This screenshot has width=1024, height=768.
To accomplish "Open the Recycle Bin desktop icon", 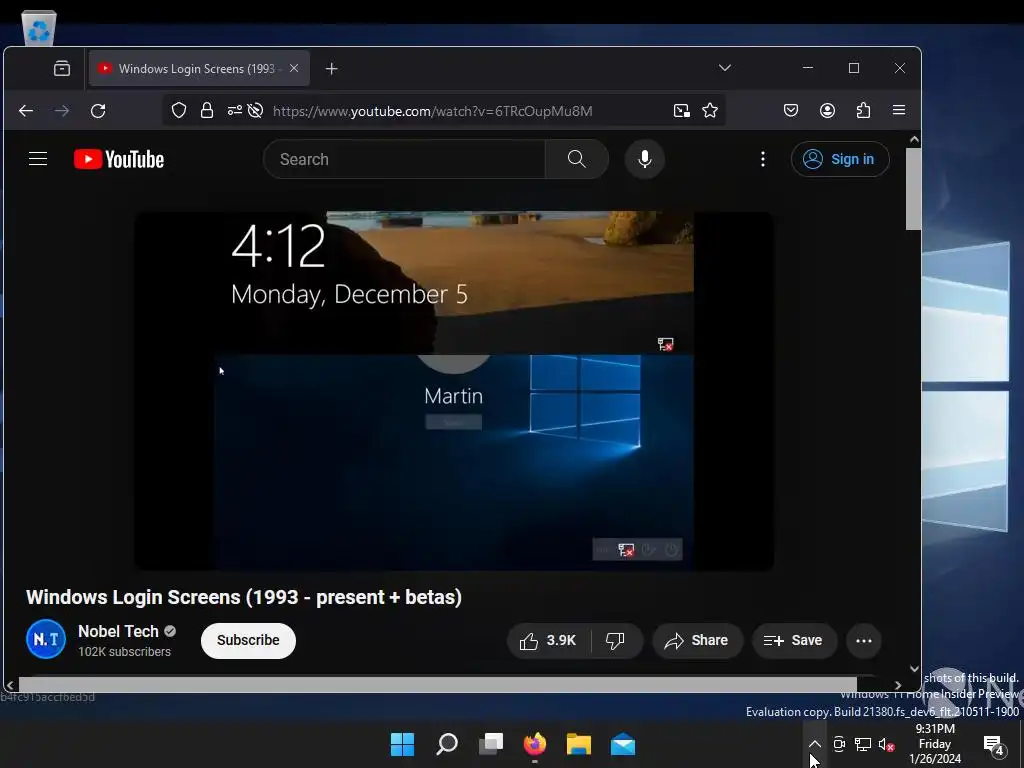I will pos(39,28).
